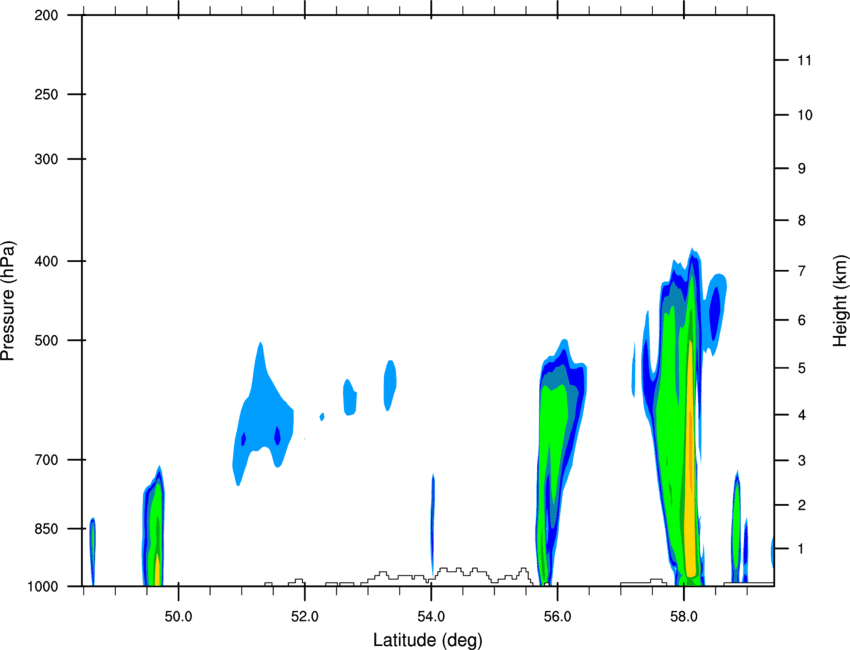Click the large light-blue patch near latitude 51
Screen dimensions: 850x650
[x=263, y=415]
